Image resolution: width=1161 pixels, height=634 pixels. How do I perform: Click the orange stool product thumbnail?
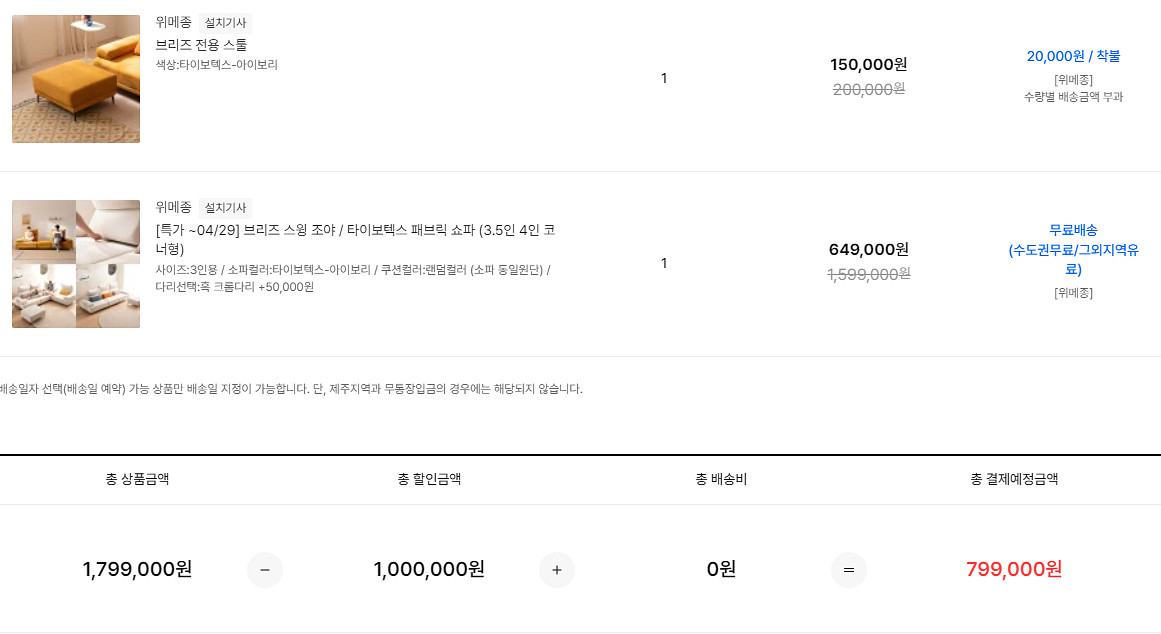click(76, 78)
